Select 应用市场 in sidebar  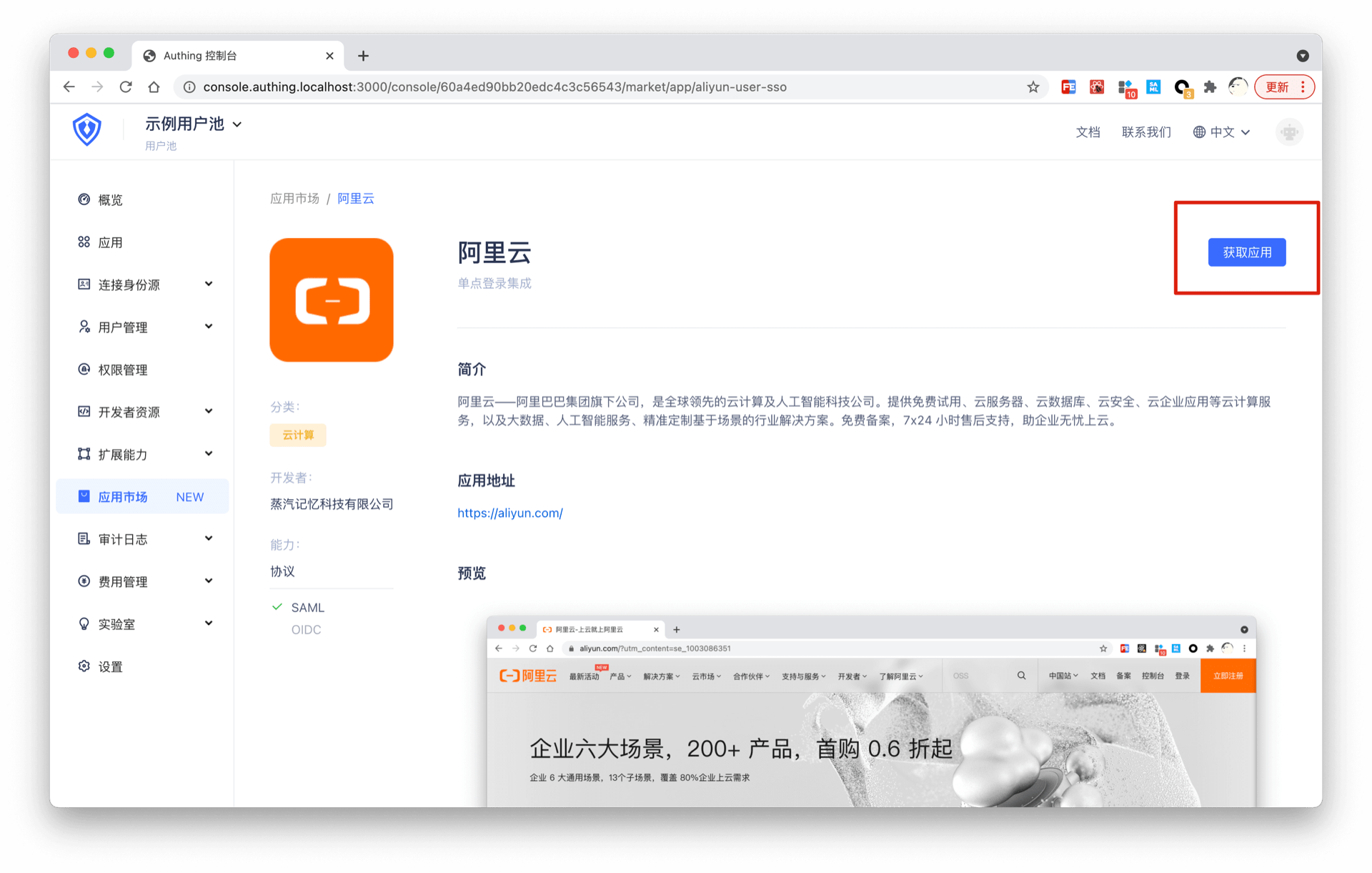click(x=123, y=497)
